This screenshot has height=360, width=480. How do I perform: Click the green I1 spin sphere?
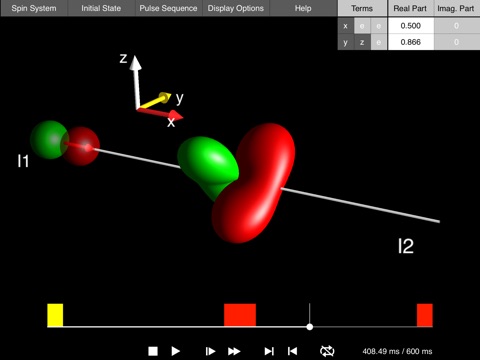[48, 140]
